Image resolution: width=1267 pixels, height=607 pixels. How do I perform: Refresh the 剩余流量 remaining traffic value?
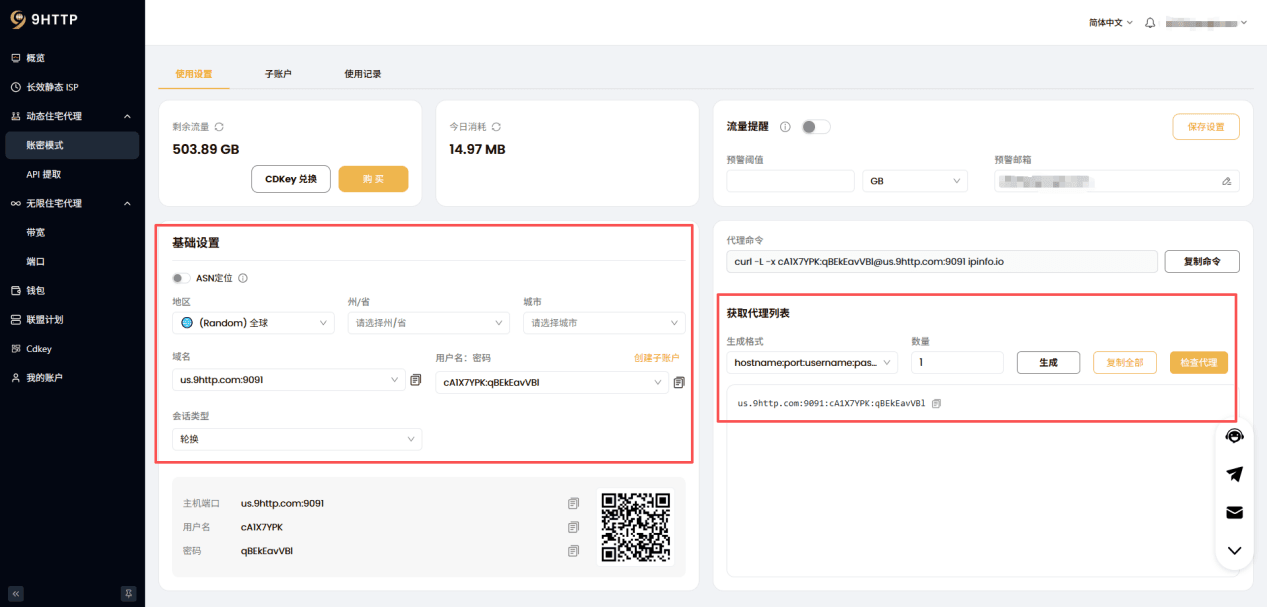point(219,127)
